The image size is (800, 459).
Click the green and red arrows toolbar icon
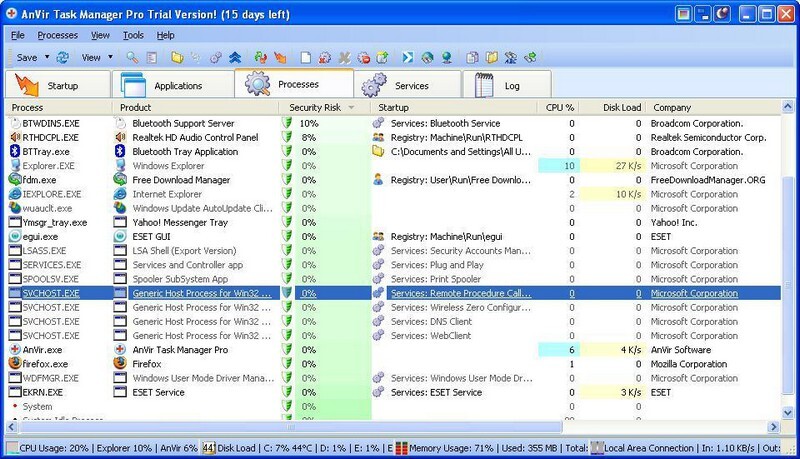click(261, 58)
